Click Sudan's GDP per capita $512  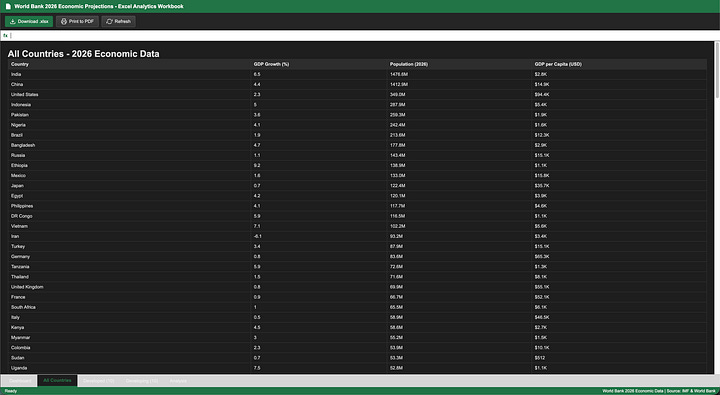[x=540, y=357]
